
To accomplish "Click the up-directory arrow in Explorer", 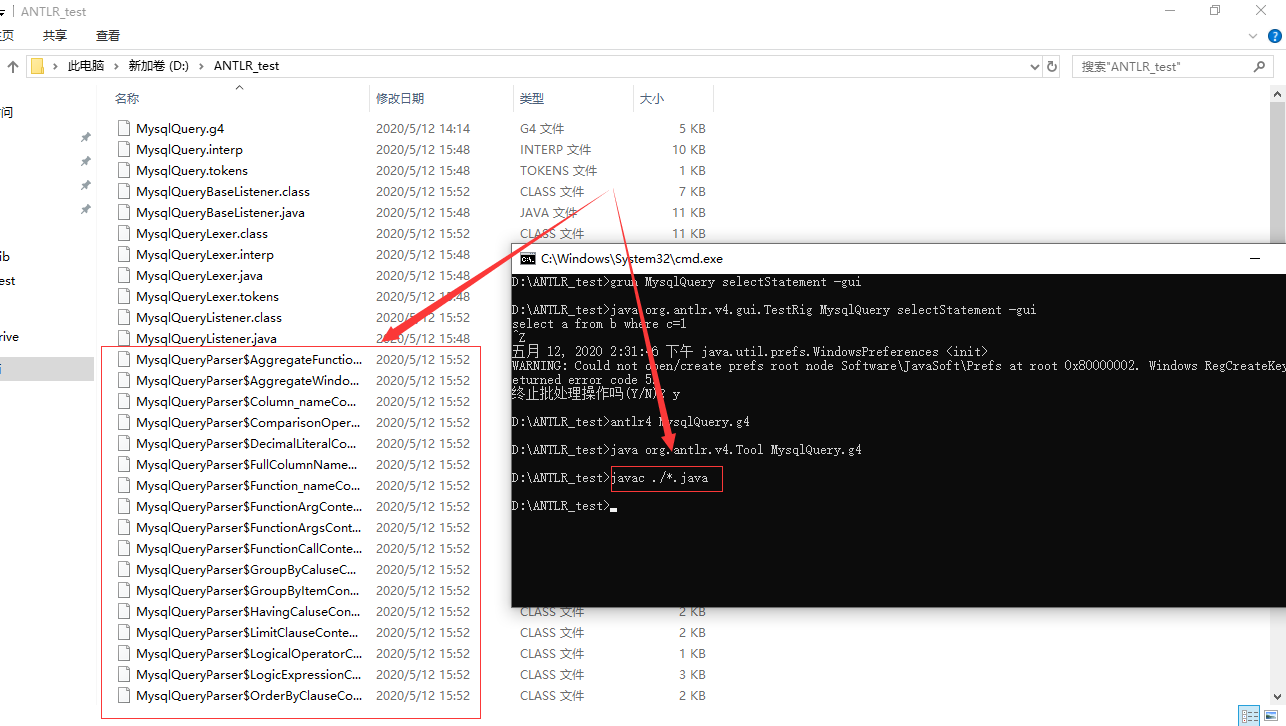I will tap(12, 66).
